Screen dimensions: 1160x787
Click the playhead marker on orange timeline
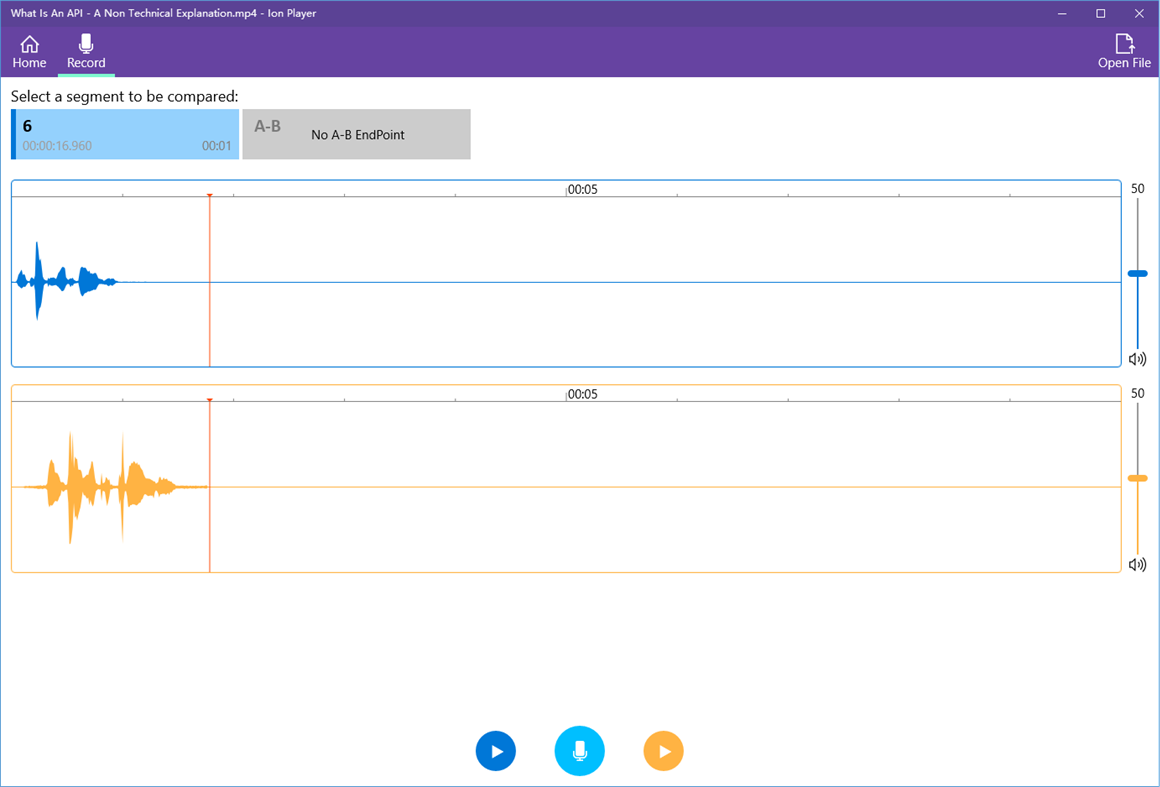click(x=209, y=400)
